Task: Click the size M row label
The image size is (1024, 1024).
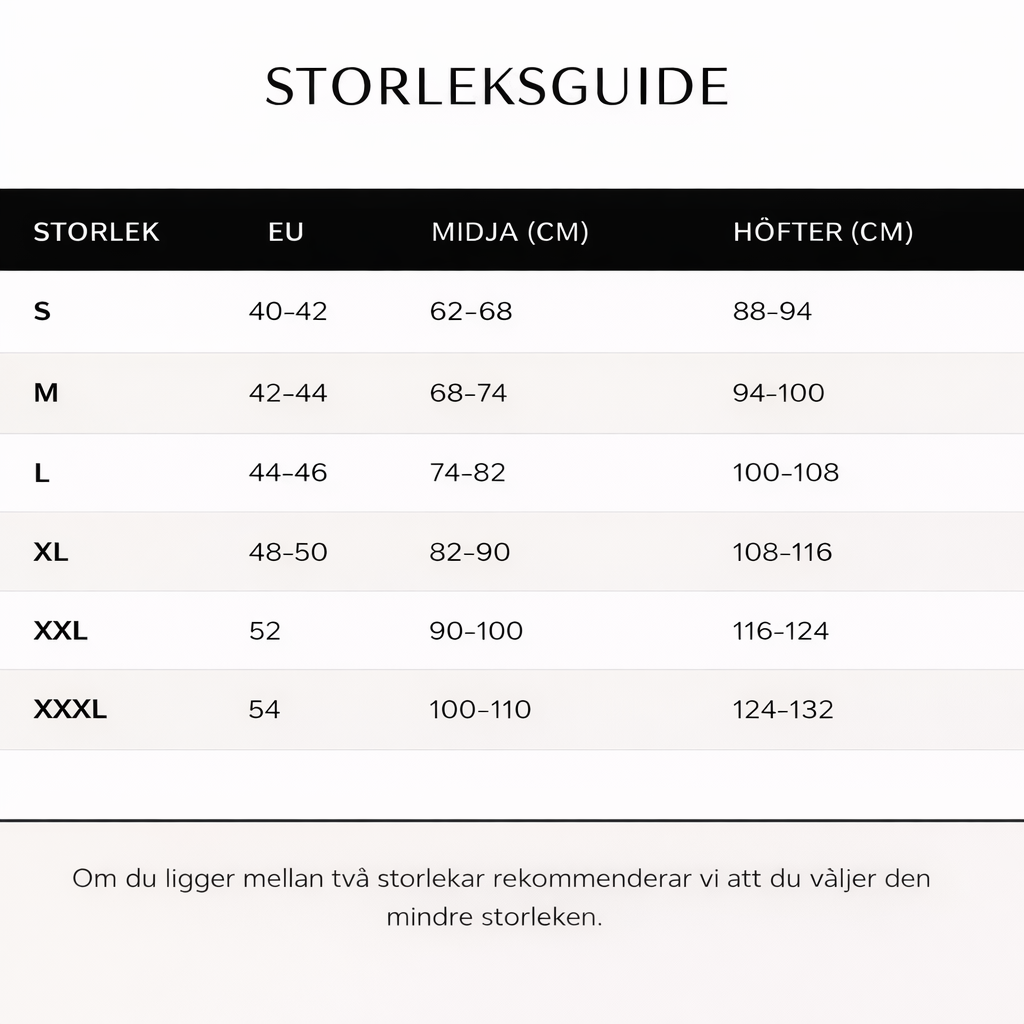Action: point(46,393)
